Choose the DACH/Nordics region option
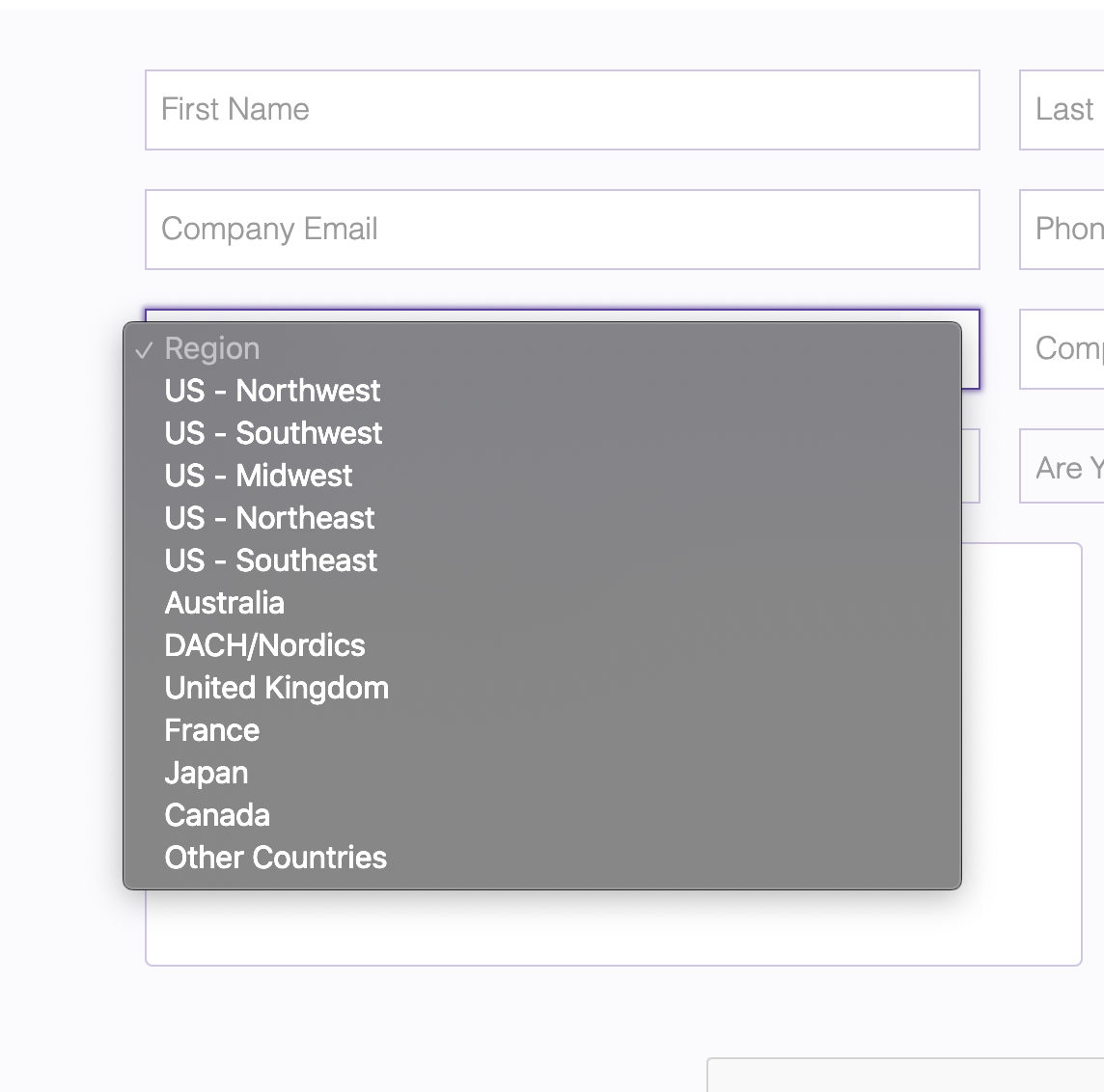Screen dimensions: 1104x1092 (x=264, y=645)
